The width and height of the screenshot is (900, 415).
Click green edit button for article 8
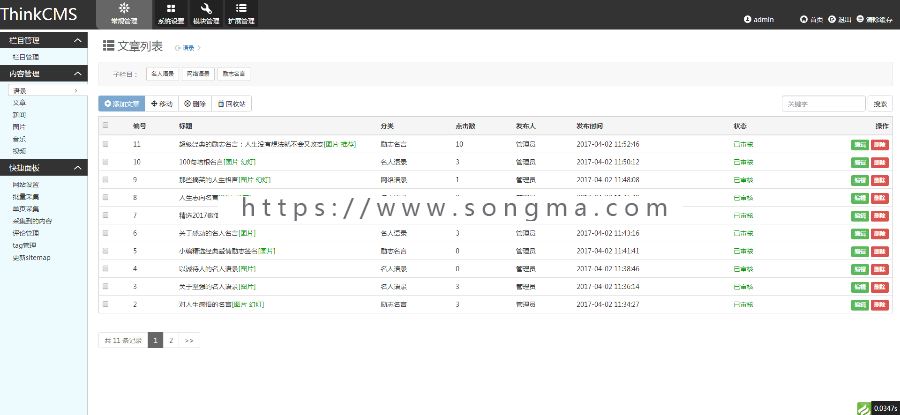pyautogui.click(x=860, y=198)
